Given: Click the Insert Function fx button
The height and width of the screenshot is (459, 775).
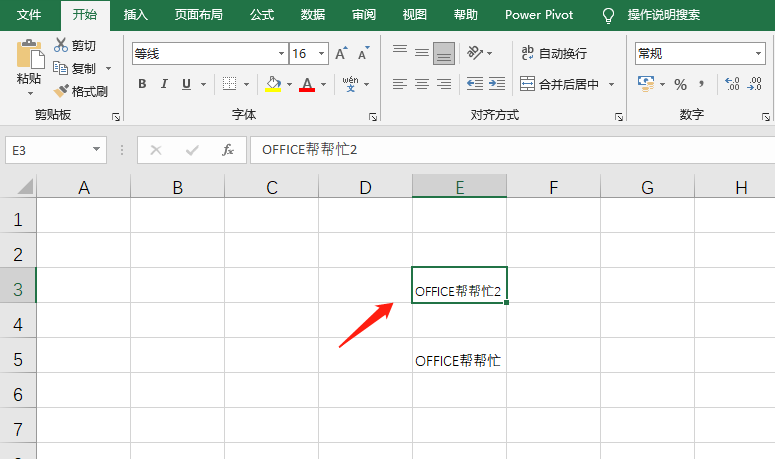Looking at the screenshot, I should click(x=227, y=150).
